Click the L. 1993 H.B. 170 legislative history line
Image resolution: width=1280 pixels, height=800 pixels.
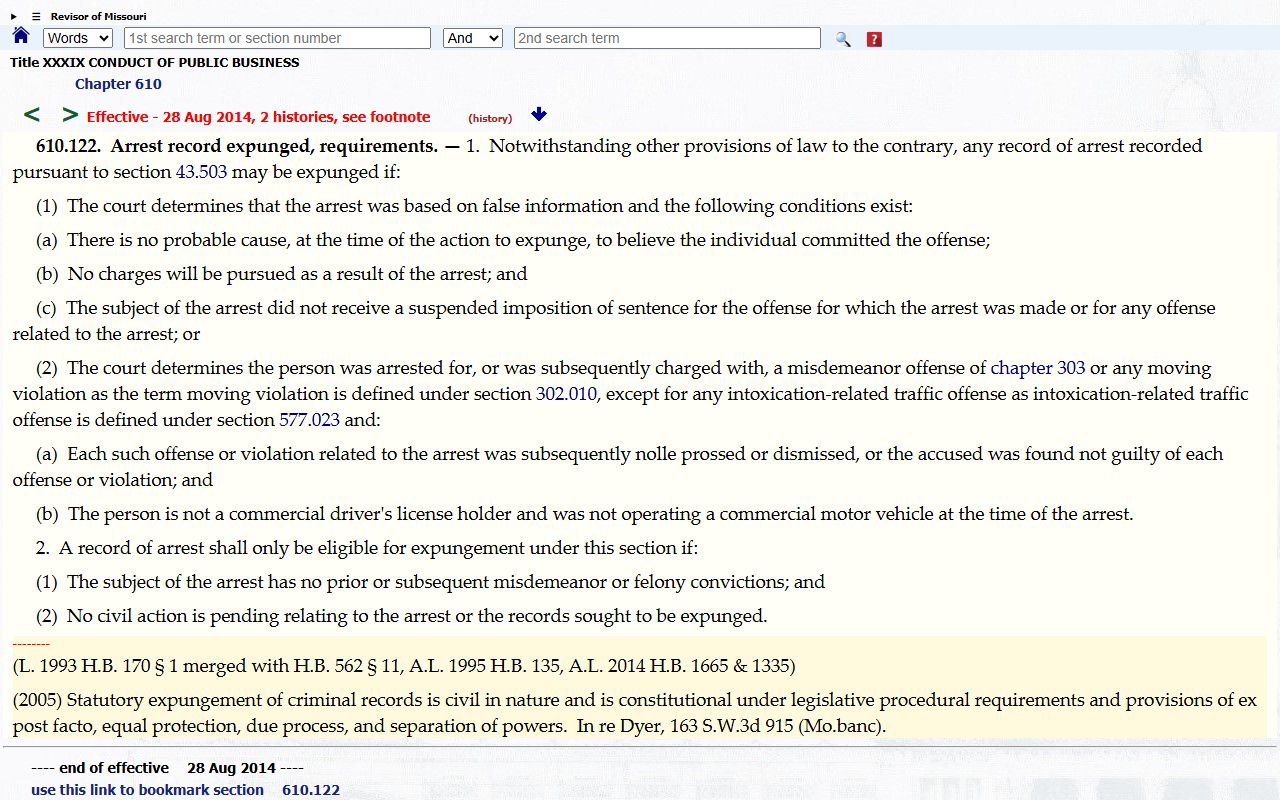[x=404, y=666]
